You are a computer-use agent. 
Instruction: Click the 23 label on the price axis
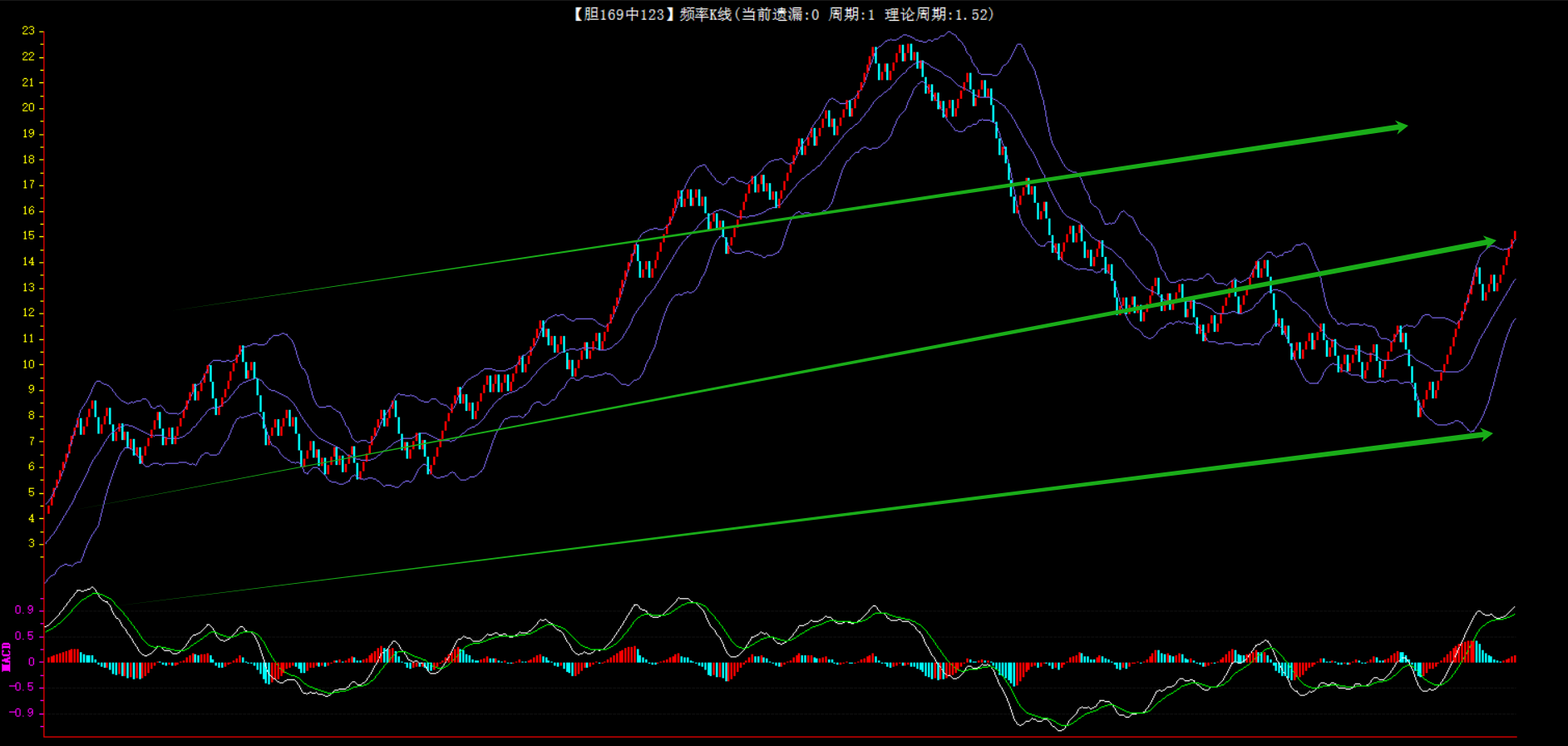click(x=28, y=31)
